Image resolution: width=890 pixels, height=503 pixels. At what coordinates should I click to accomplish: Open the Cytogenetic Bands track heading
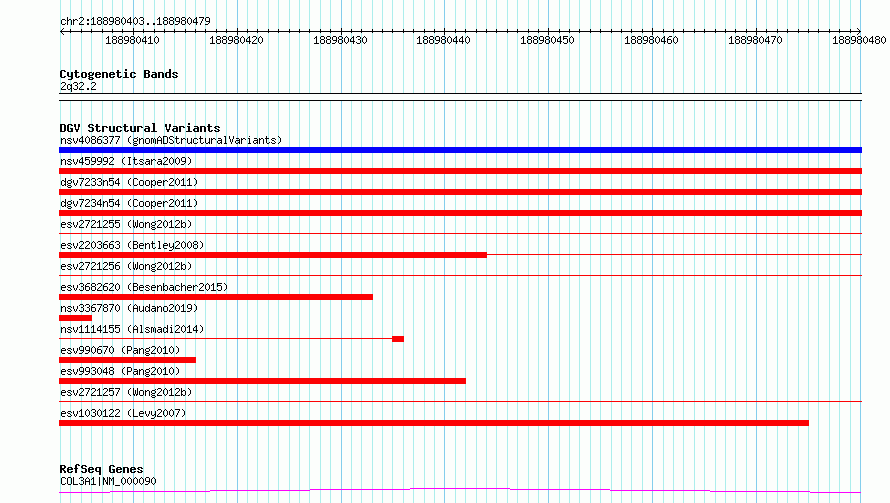coord(119,74)
